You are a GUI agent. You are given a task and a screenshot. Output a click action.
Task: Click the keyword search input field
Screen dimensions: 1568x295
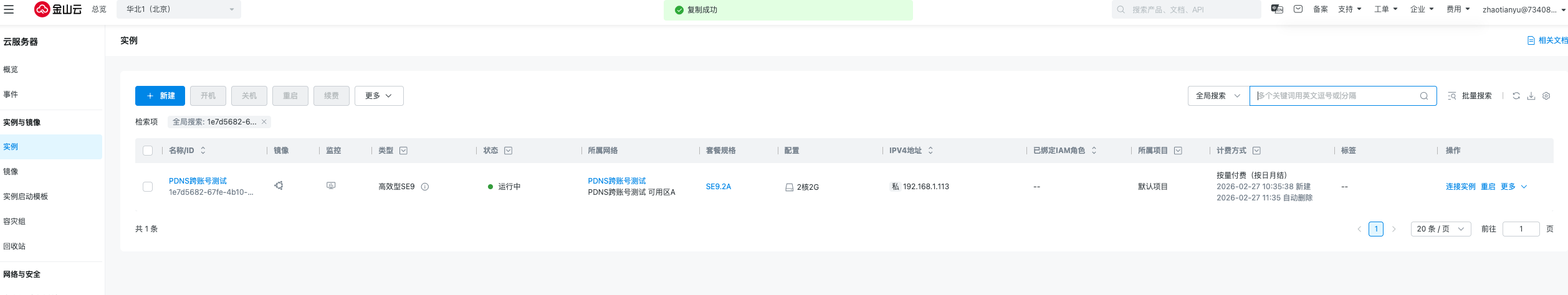point(1334,96)
